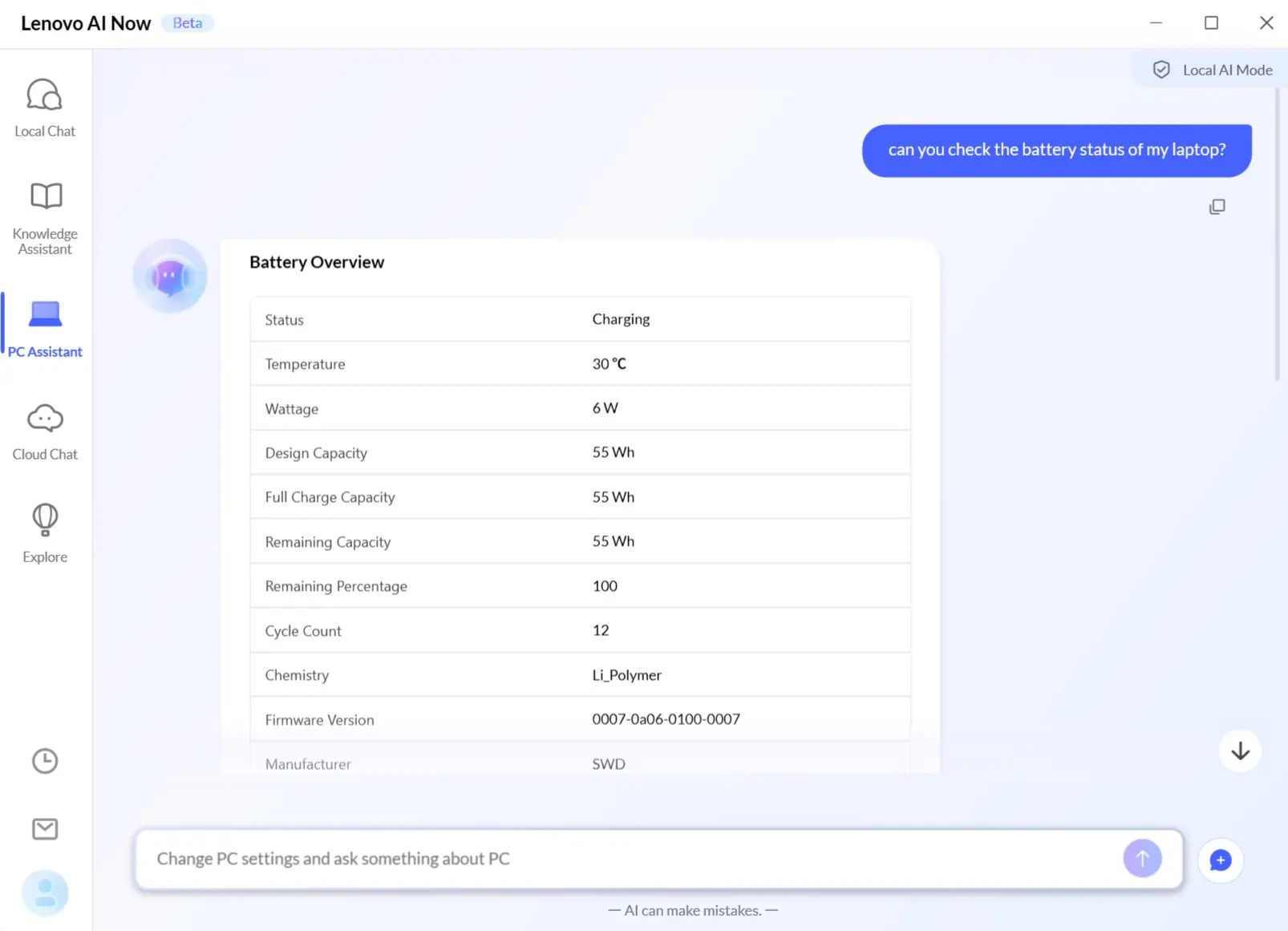This screenshot has height=931, width=1288.
Task: Copy the battery status question message
Action: [1217, 207]
